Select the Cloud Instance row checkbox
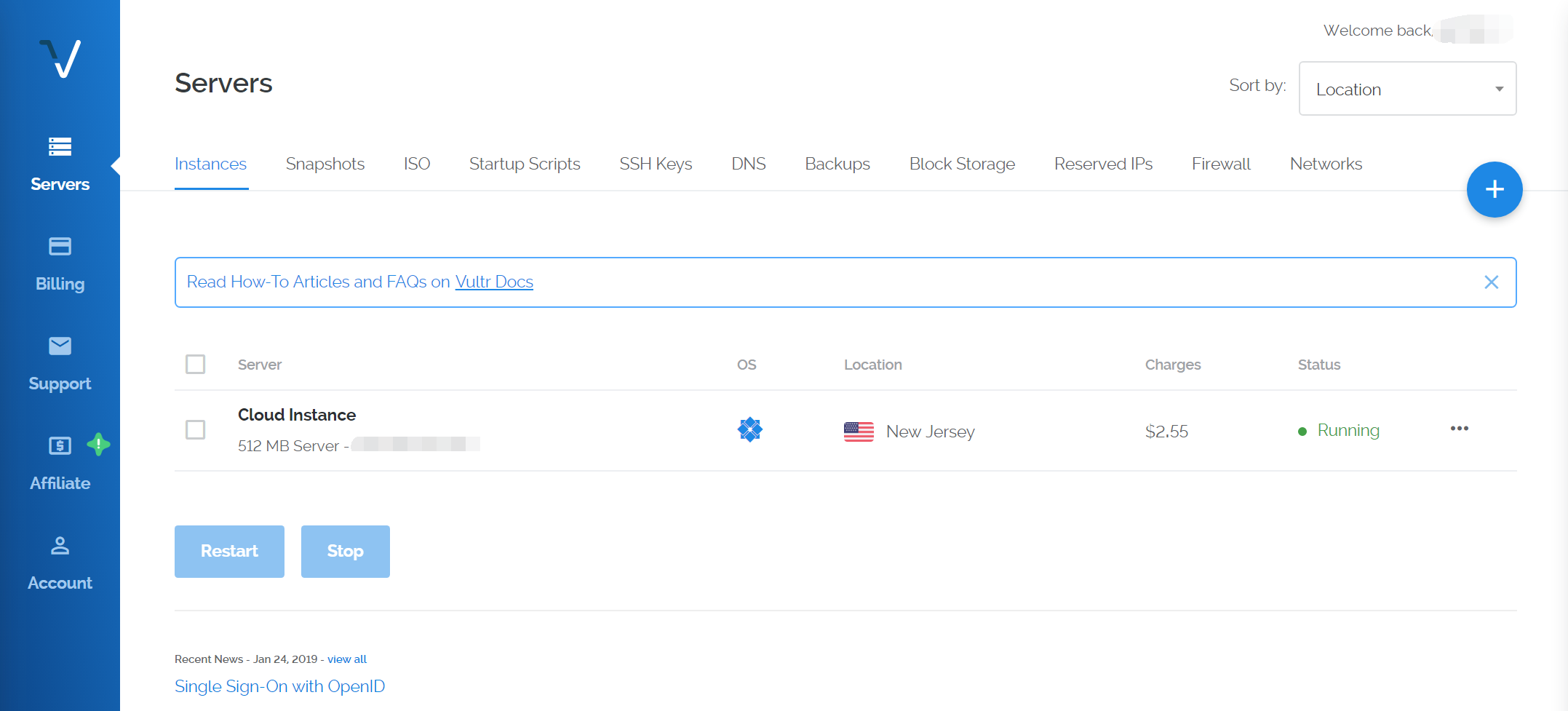 click(195, 429)
